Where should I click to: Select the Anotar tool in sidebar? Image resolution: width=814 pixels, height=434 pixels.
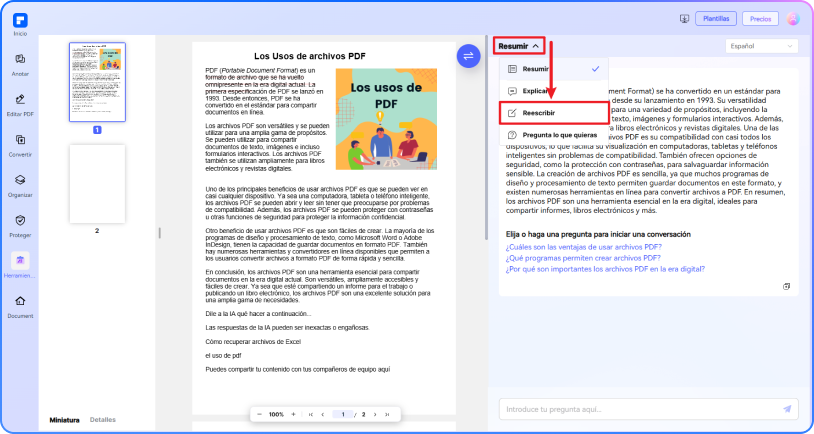click(20, 64)
